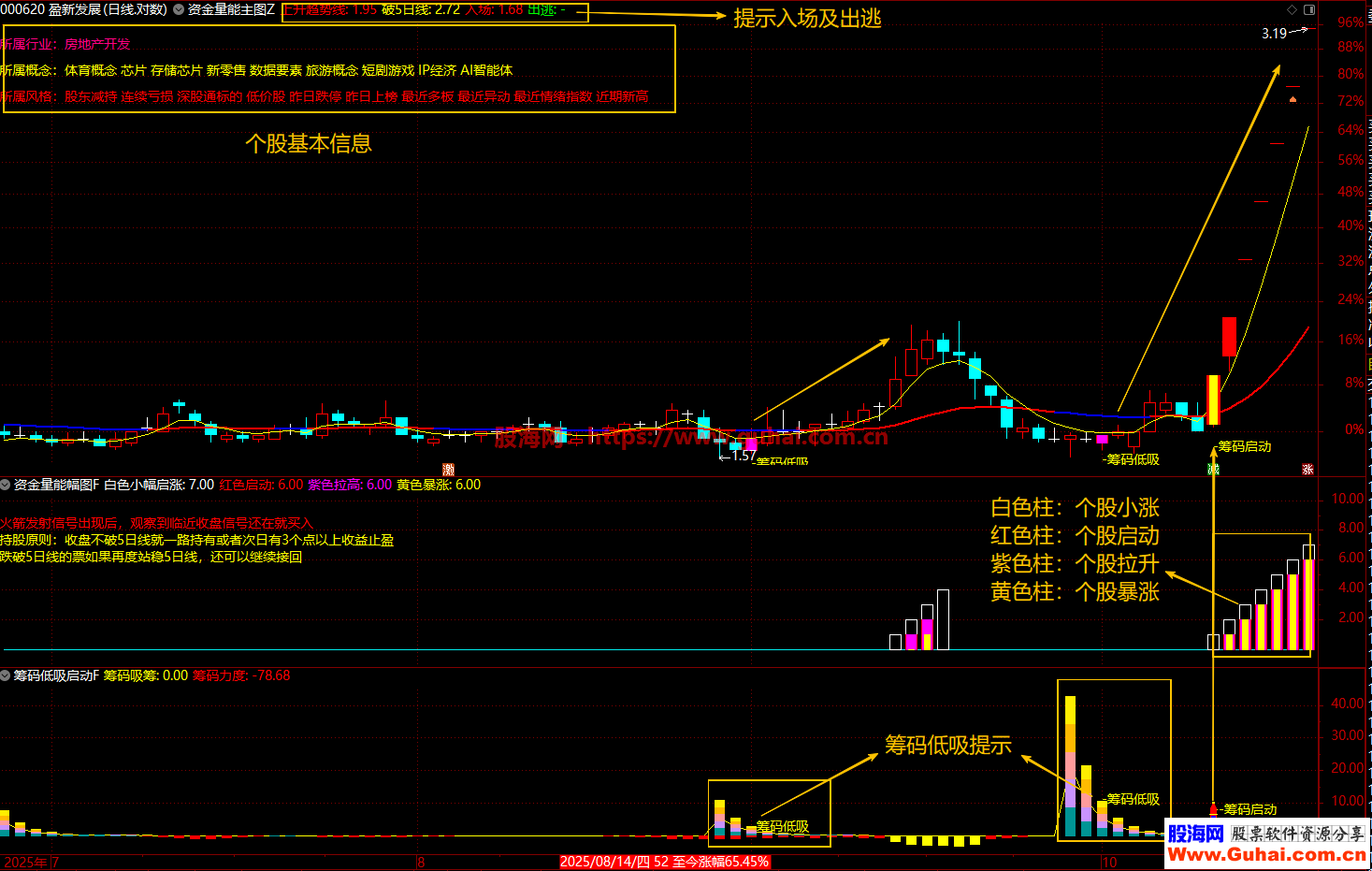The image size is (1372, 871).
Task: Click the green 激 marker under 筹码启动 label
Action: pyautogui.click(x=1213, y=469)
